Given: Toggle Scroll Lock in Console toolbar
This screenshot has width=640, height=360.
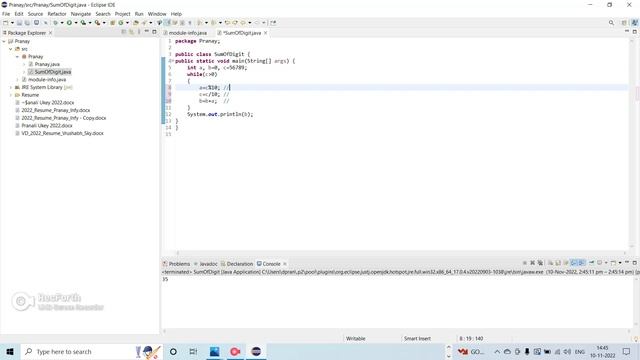Looking at the screenshot, I should pos(558,263).
